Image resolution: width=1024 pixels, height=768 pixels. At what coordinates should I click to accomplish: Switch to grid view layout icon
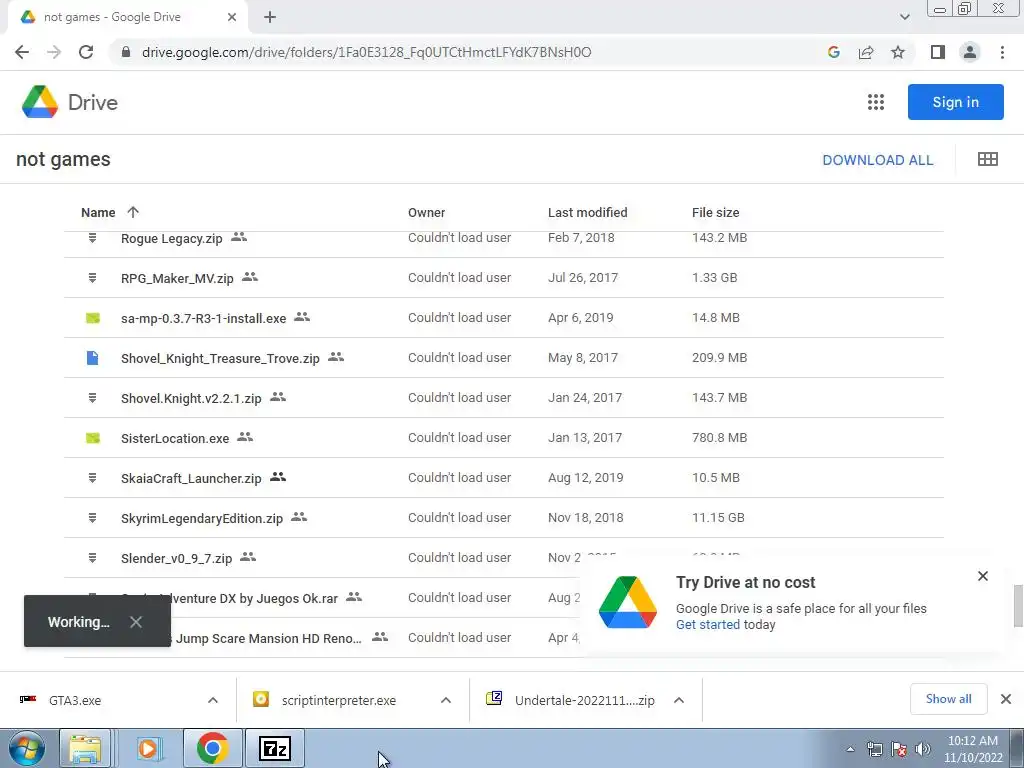[987, 159]
